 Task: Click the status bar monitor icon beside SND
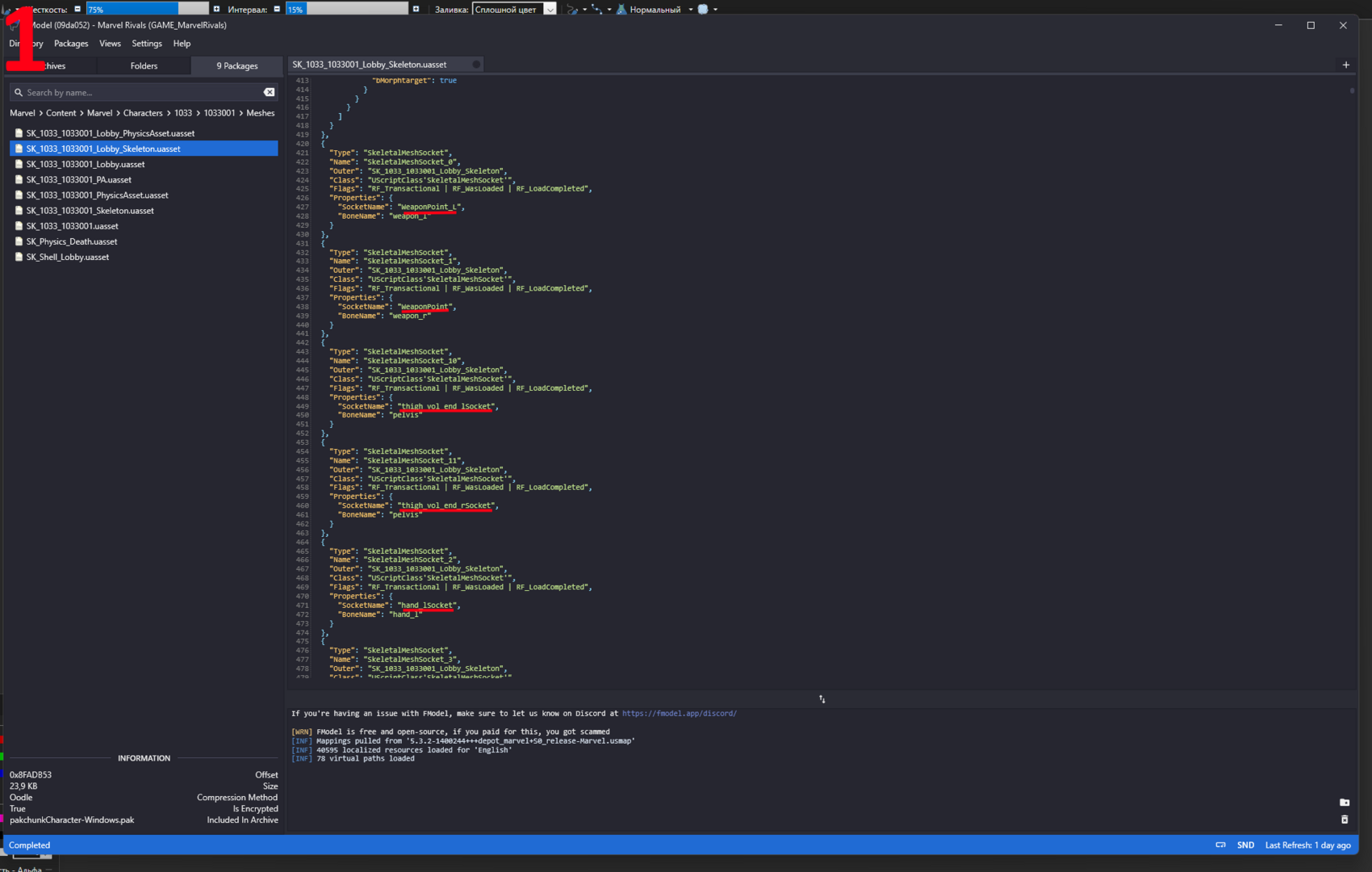pos(1221,845)
